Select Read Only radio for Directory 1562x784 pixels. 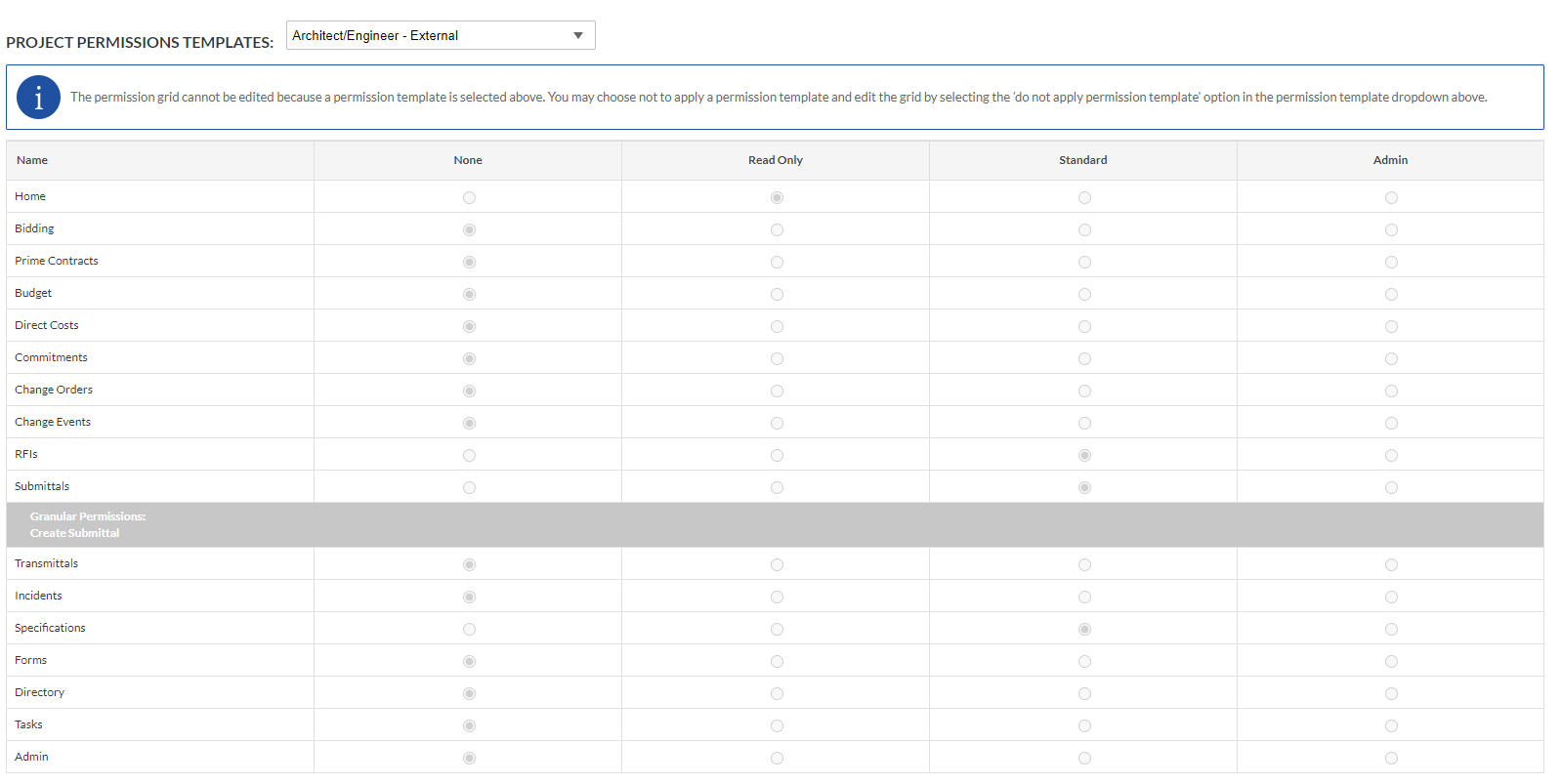pos(777,693)
